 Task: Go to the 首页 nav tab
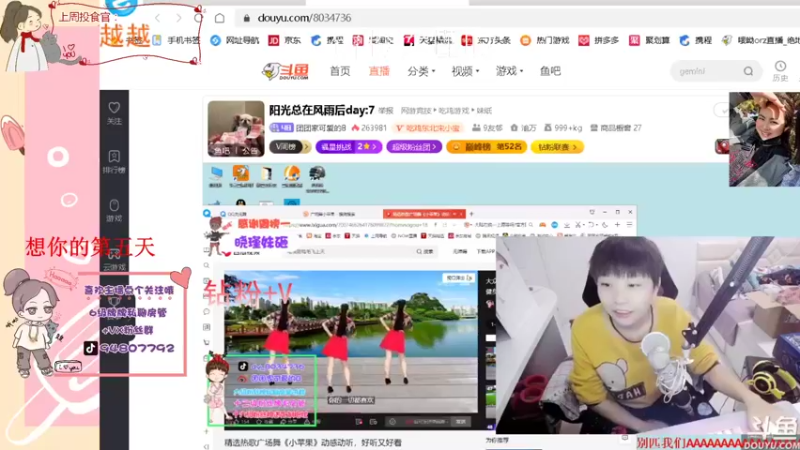tap(340, 71)
